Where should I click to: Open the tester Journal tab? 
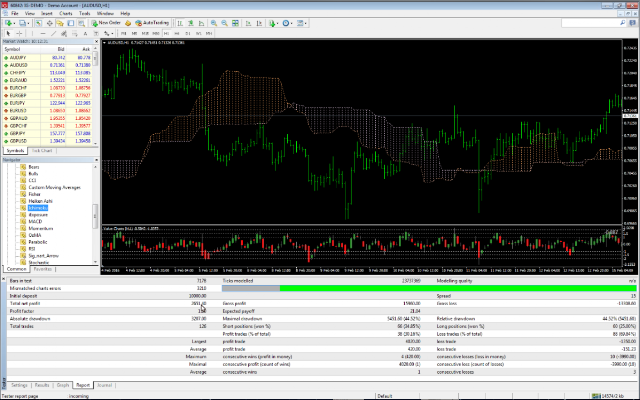tap(104, 385)
